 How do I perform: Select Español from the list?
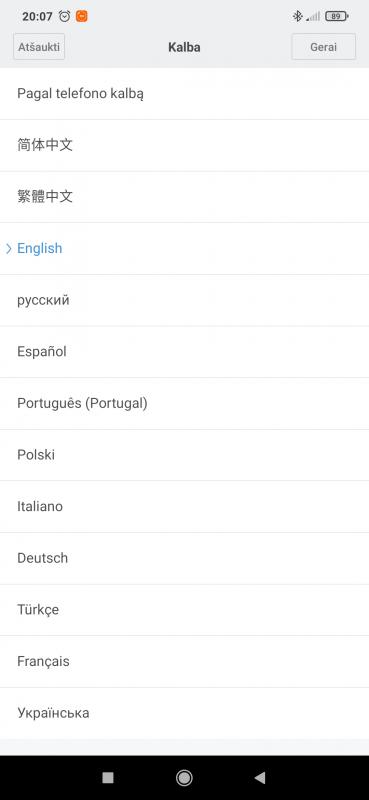click(184, 352)
